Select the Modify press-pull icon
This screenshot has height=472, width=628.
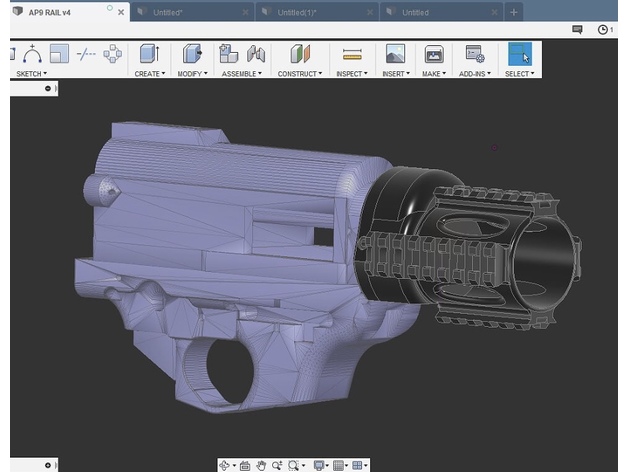192,54
